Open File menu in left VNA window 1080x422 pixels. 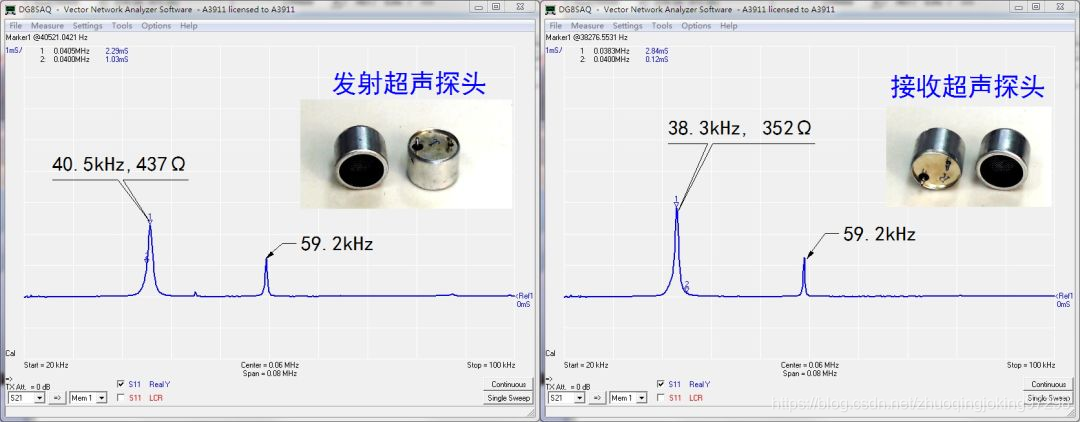(16, 25)
